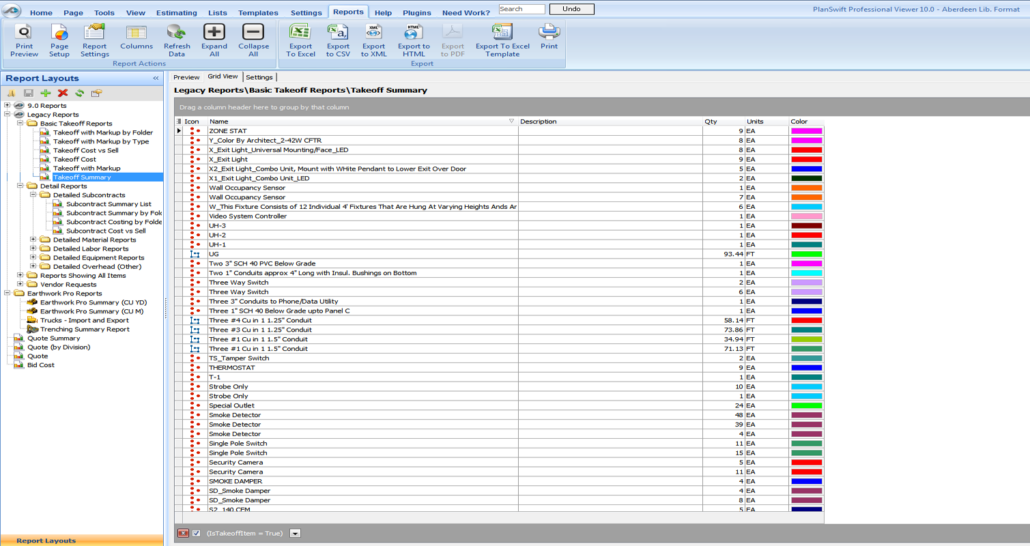The height and width of the screenshot is (546, 1030).
Task: Expand the 9.0 Reports tree node
Action: tap(8, 105)
